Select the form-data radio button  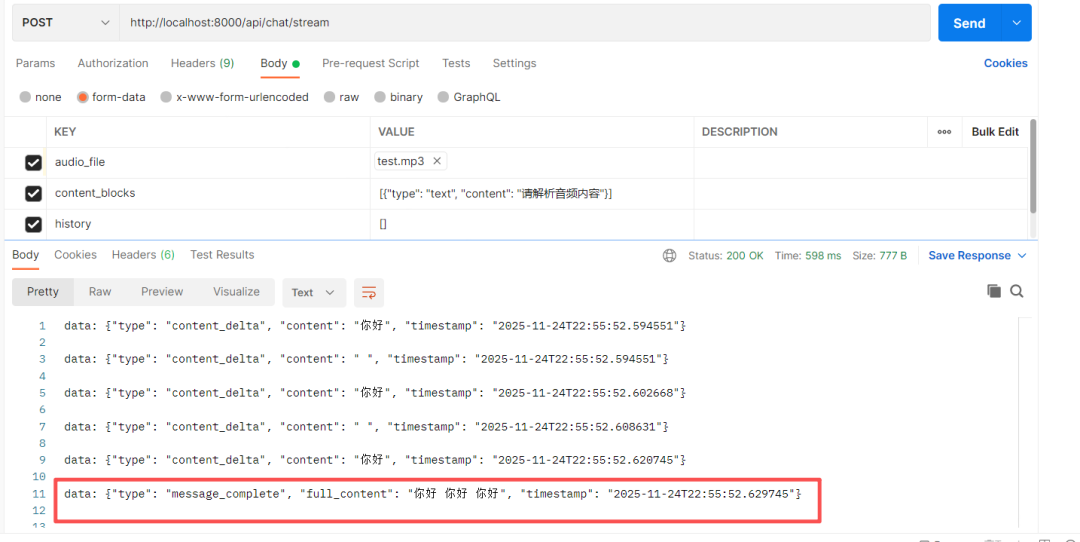coord(83,97)
